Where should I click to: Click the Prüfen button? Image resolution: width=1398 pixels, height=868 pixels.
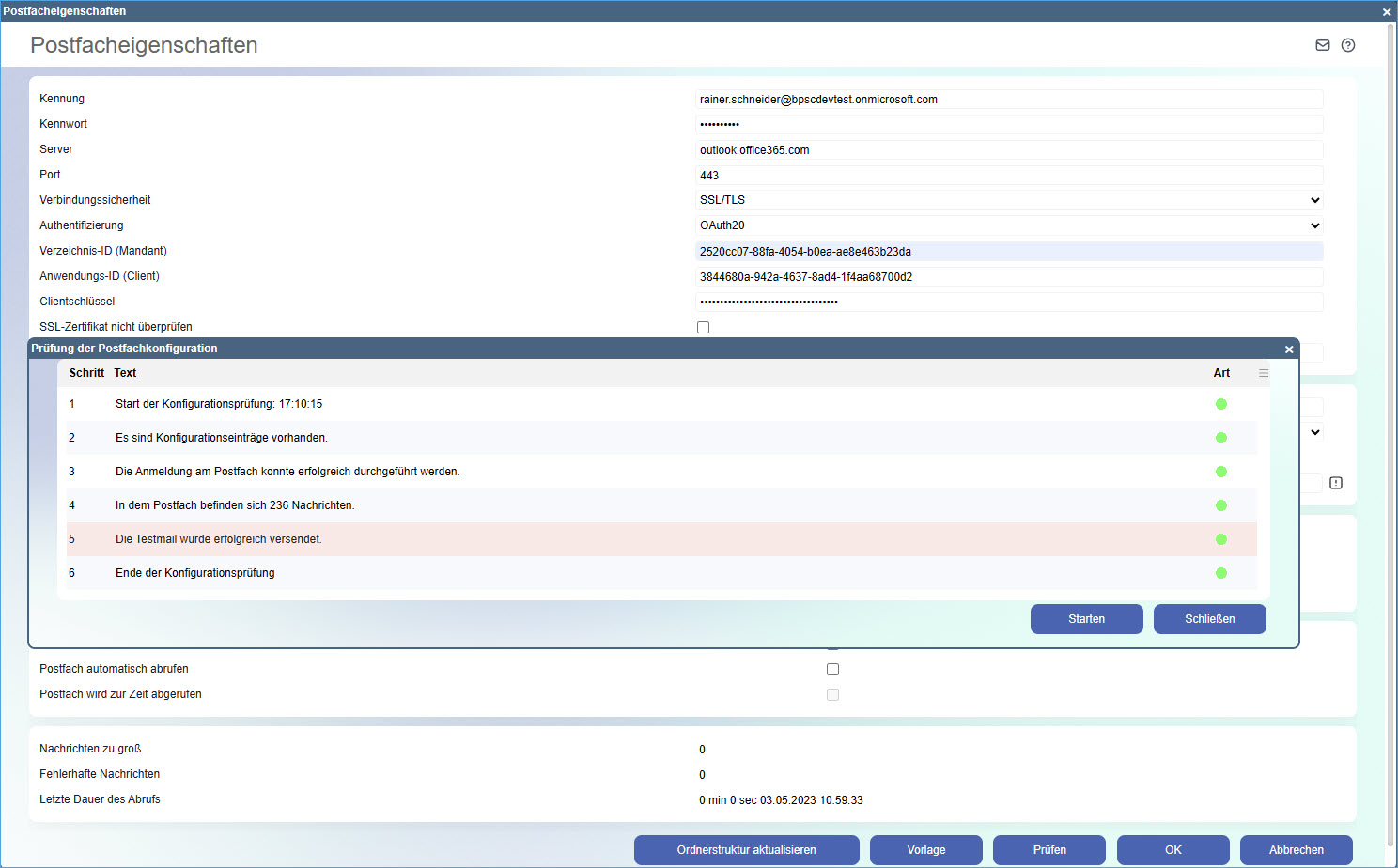[x=1049, y=850]
